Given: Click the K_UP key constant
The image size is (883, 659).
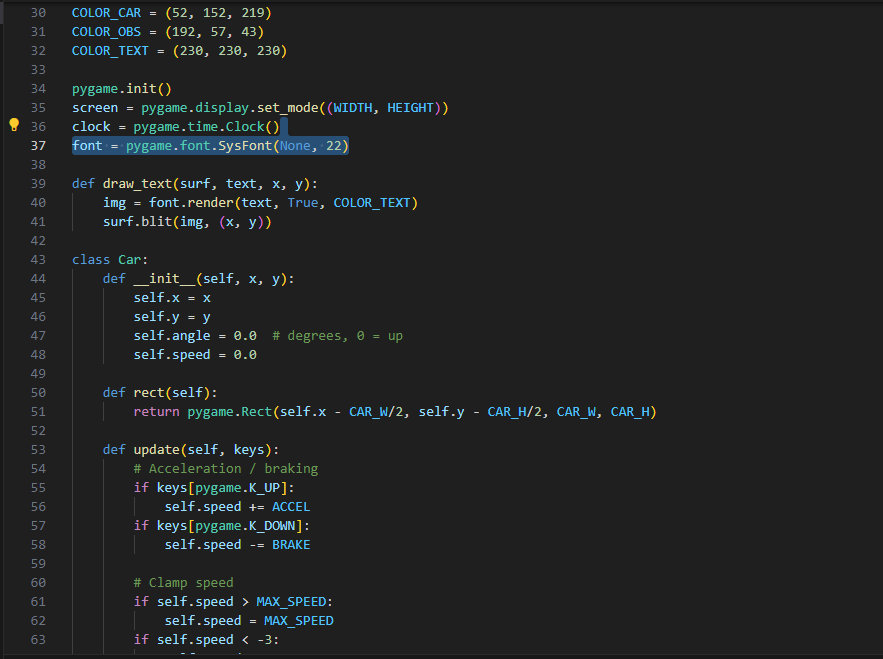Looking at the screenshot, I should click(x=267, y=487).
